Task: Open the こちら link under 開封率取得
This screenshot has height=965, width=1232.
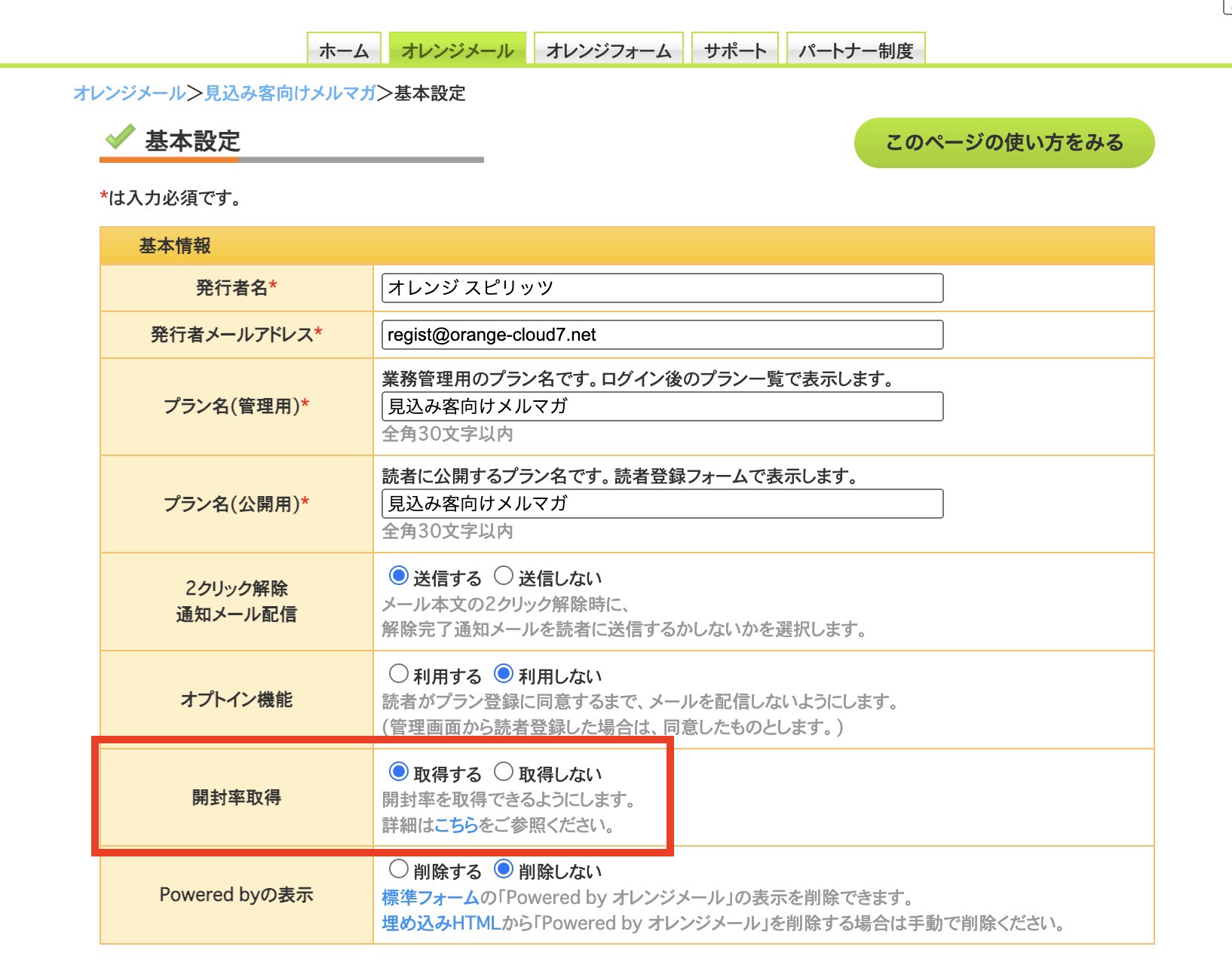Action: pyautogui.click(x=457, y=825)
